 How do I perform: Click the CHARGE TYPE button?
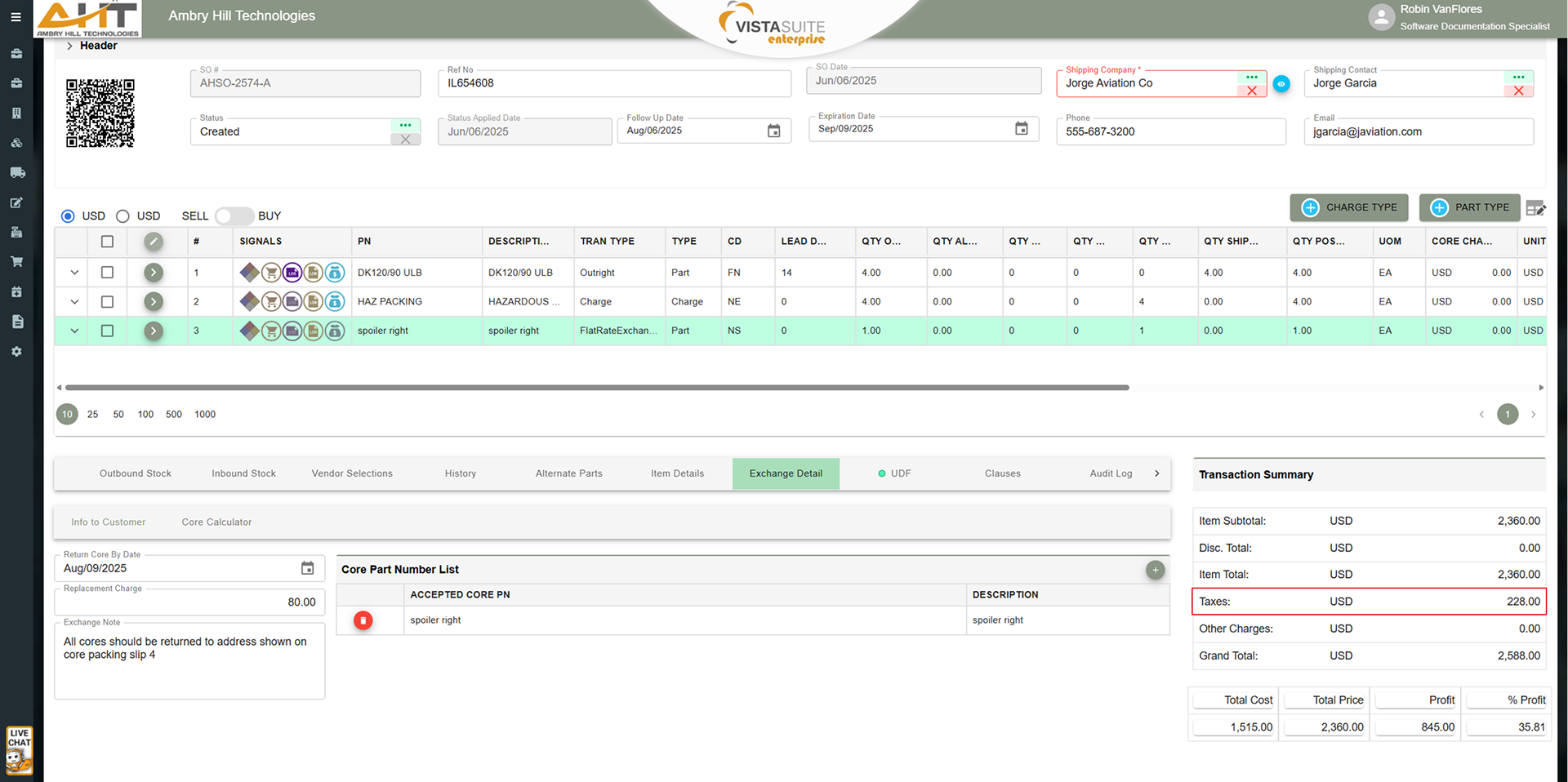[x=1348, y=207]
